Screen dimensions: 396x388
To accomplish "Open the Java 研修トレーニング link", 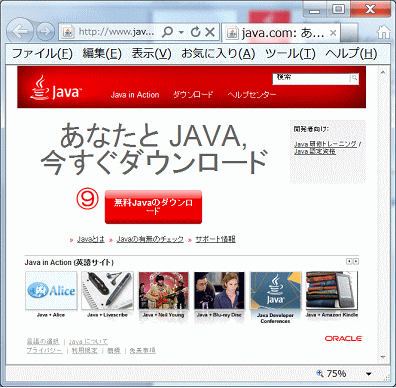I will pyautogui.click(x=325, y=144).
